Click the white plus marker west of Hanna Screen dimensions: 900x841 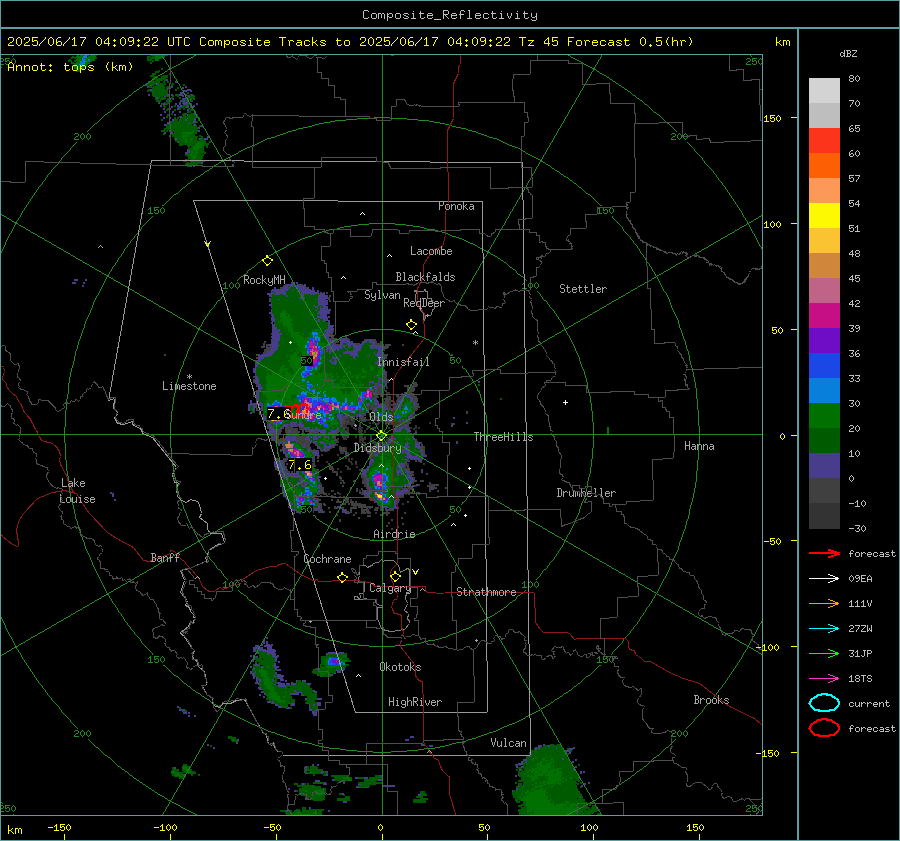coord(565,402)
